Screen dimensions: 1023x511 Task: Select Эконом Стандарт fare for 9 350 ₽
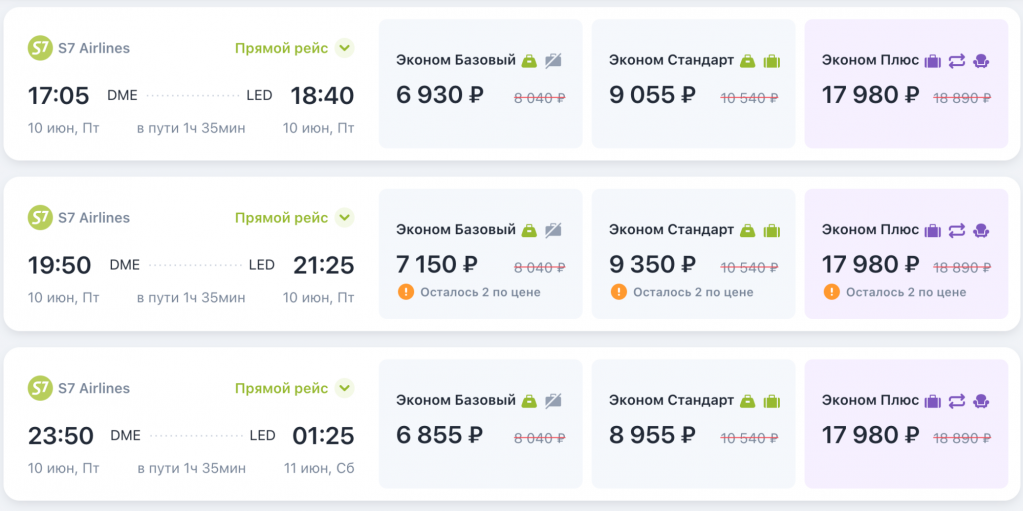pos(694,254)
